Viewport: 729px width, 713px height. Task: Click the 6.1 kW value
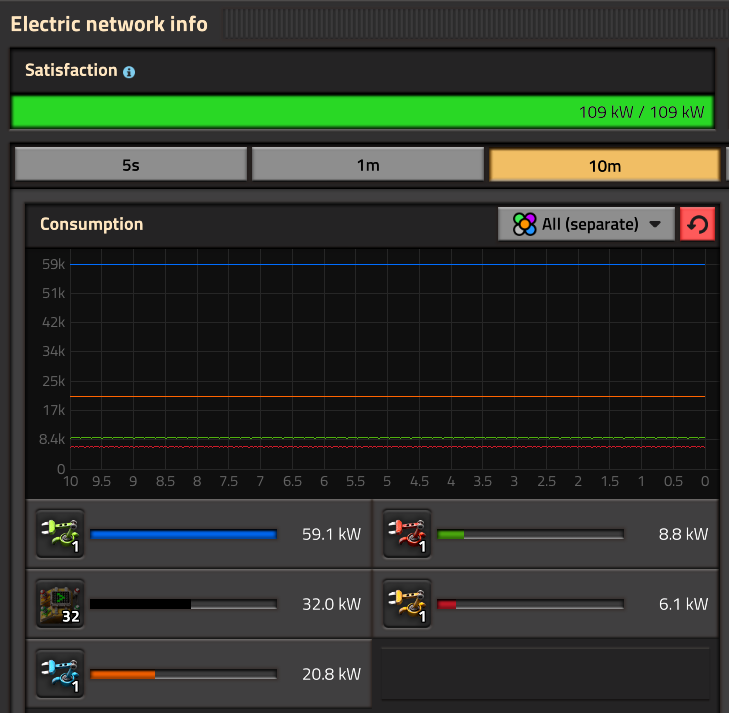(683, 604)
